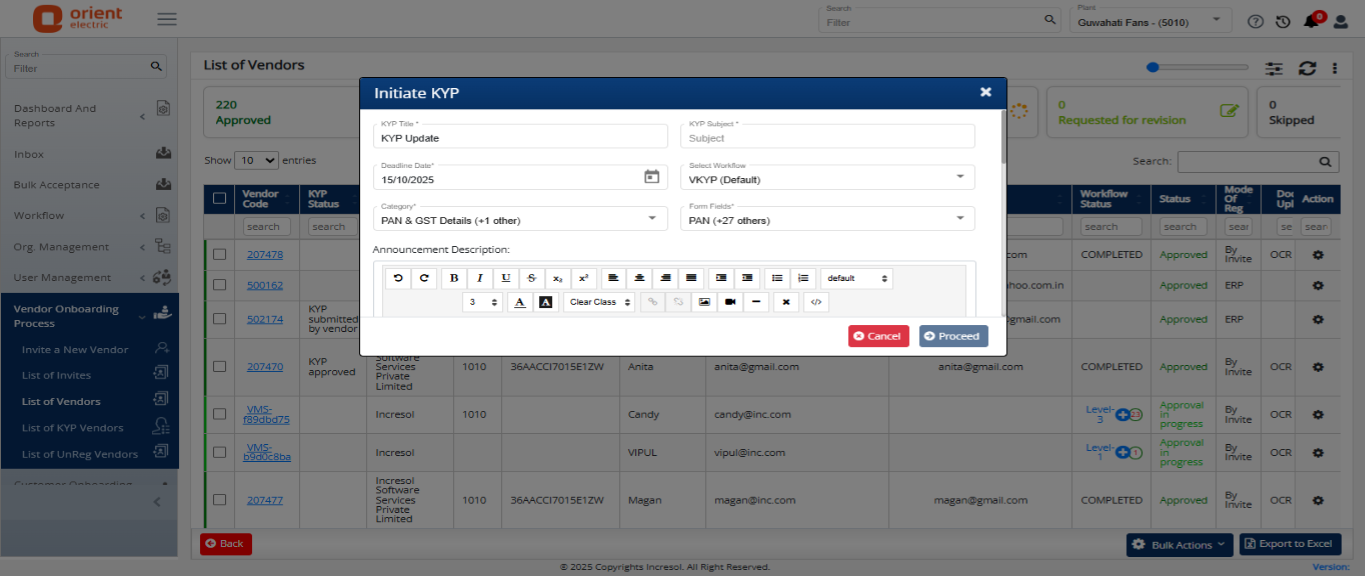The height and width of the screenshot is (576, 1365).
Task: Toggle bold formatting in description editor
Action: pyautogui.click(x=454, y=278)
